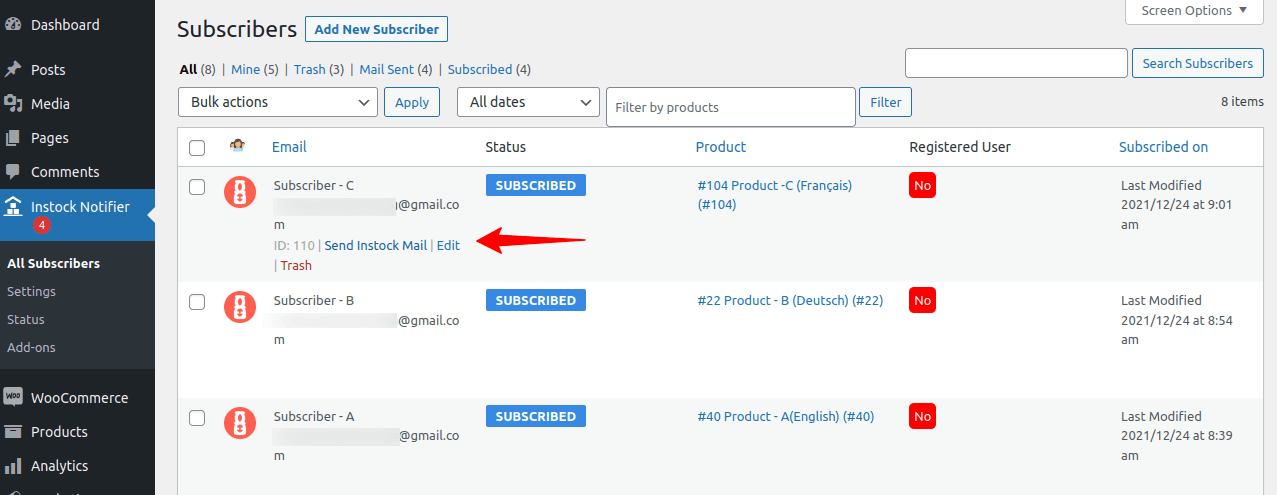Viewport: 1277px width, 495px height.
Task: Expand the Screen Options panel
Action: coord(1194,11)
